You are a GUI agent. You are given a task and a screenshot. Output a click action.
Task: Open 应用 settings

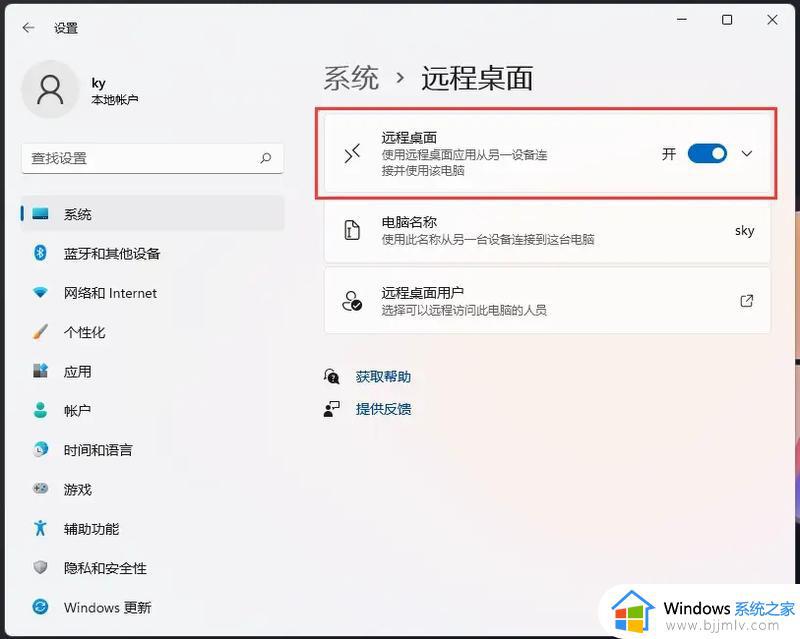coord(152,371)
